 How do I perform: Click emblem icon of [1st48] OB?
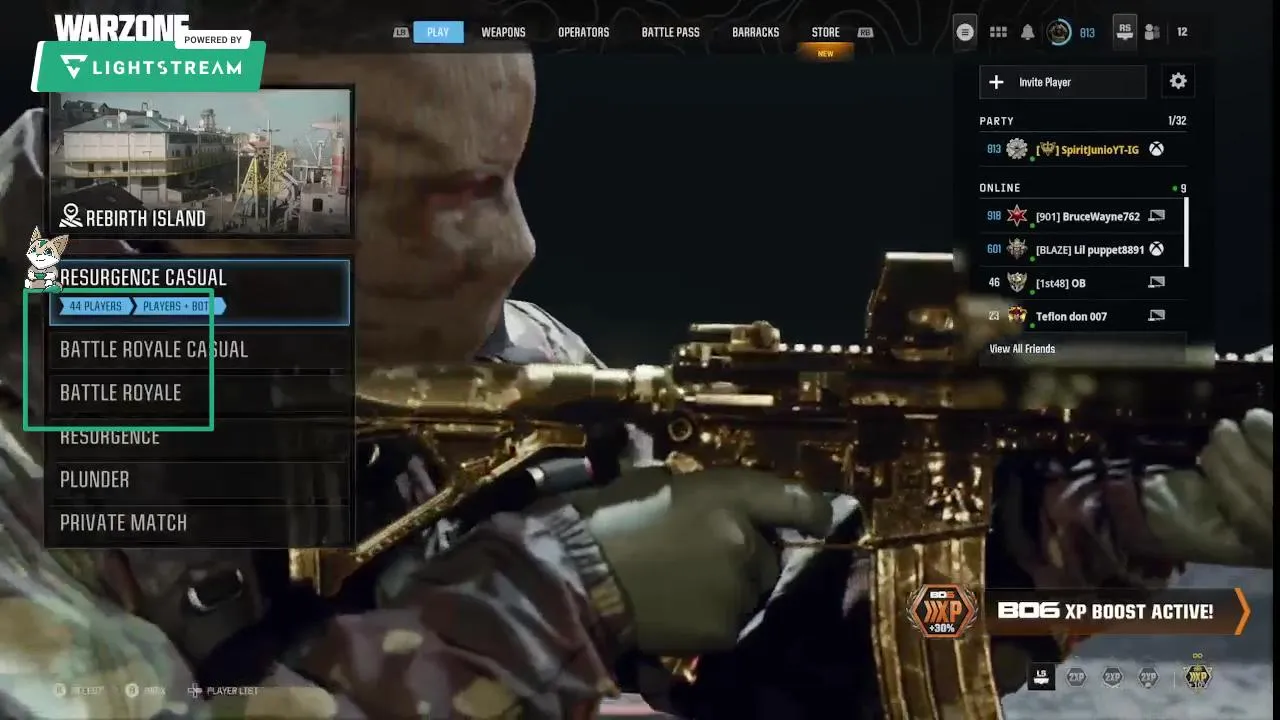[1017, 282]
